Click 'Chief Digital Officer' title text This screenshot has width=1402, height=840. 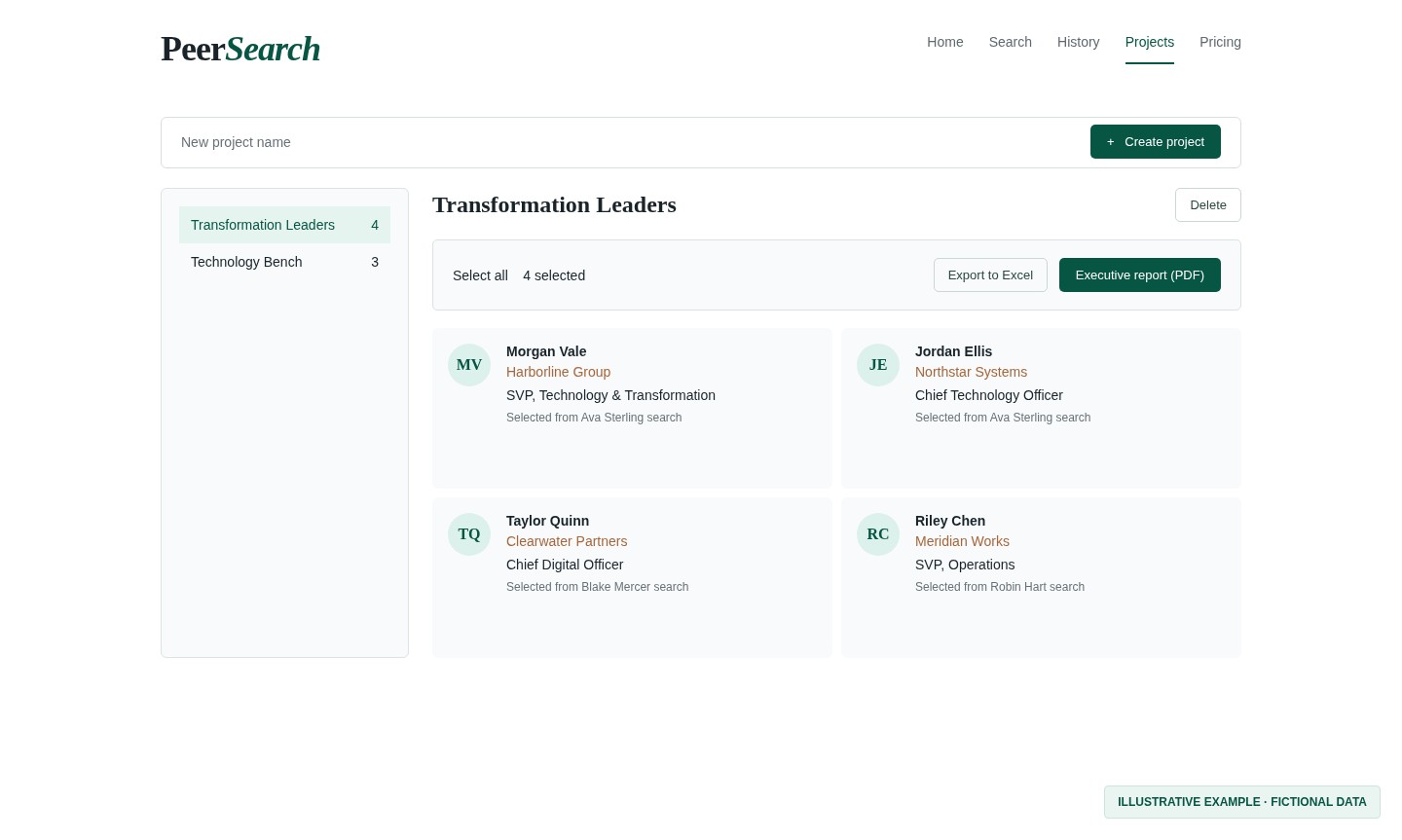click(565, 565)
